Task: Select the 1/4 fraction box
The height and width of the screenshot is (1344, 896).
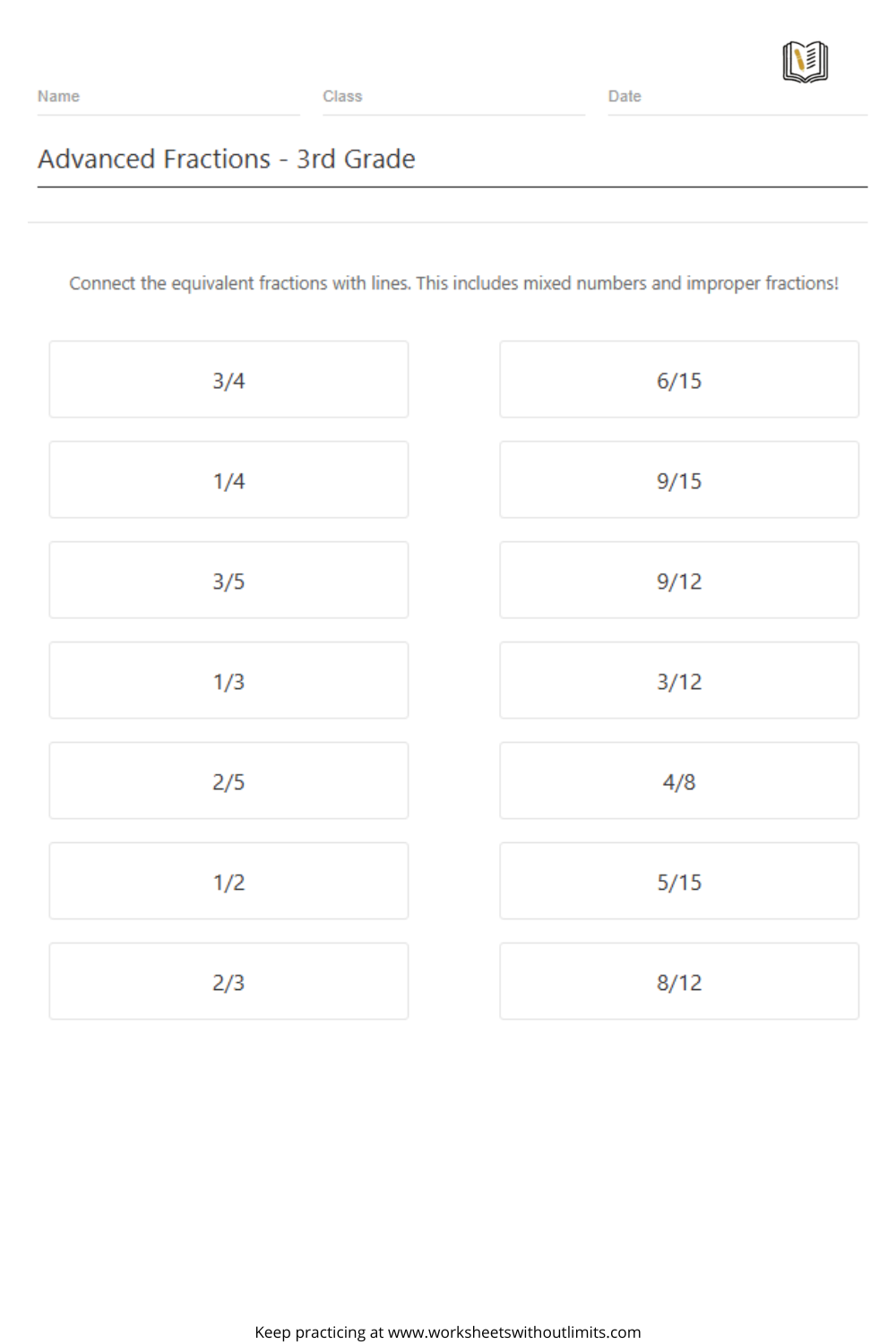Action: click(x=228, y=479)
